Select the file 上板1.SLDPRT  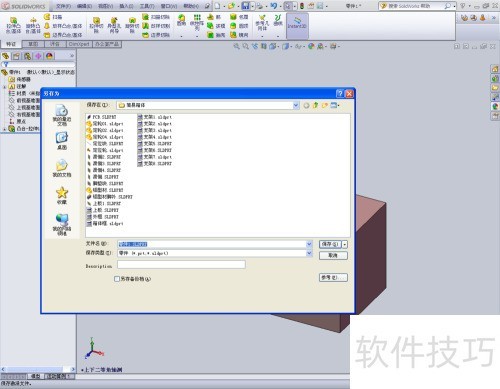pos(104,204)
